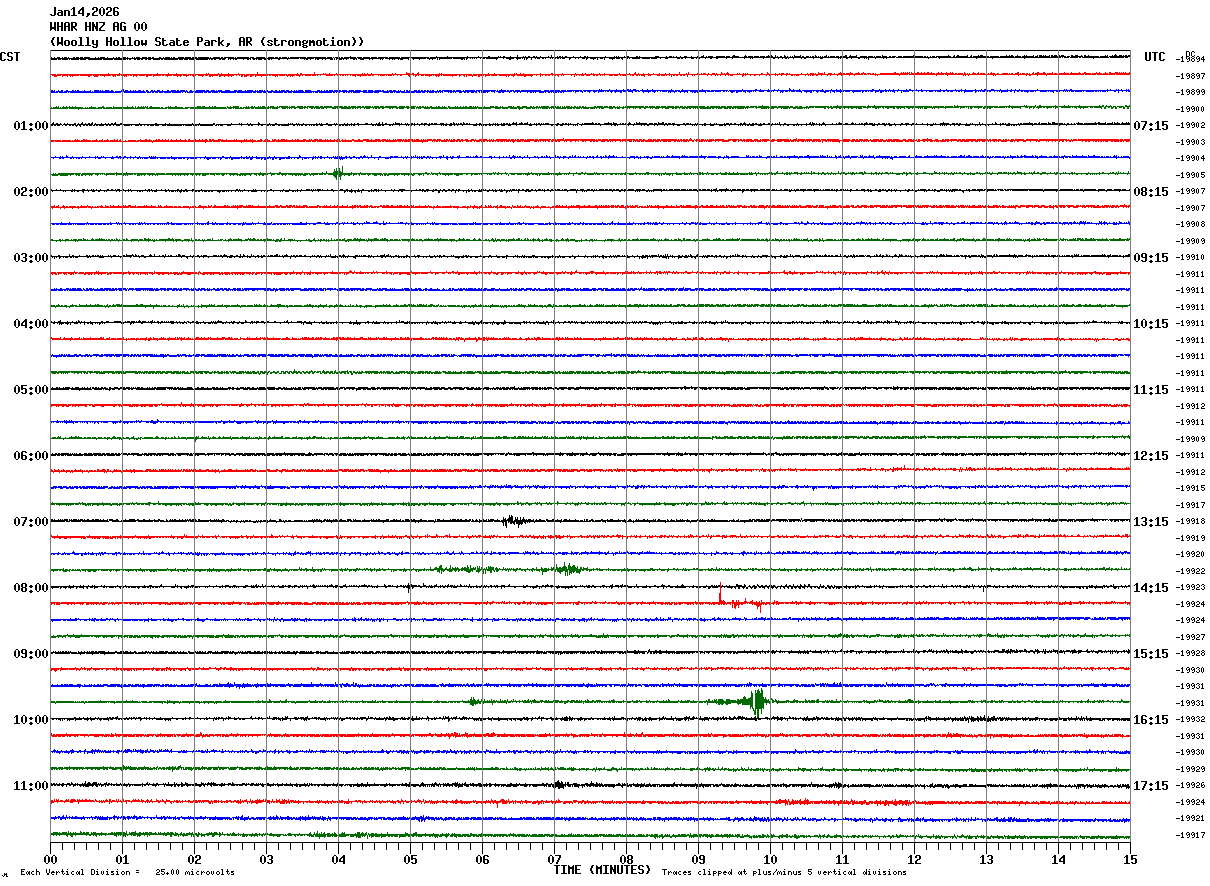The width and height of the screenshot is (1210, 886).
Task: Click the DC offset value -19905
Action: click(1190, 175)
